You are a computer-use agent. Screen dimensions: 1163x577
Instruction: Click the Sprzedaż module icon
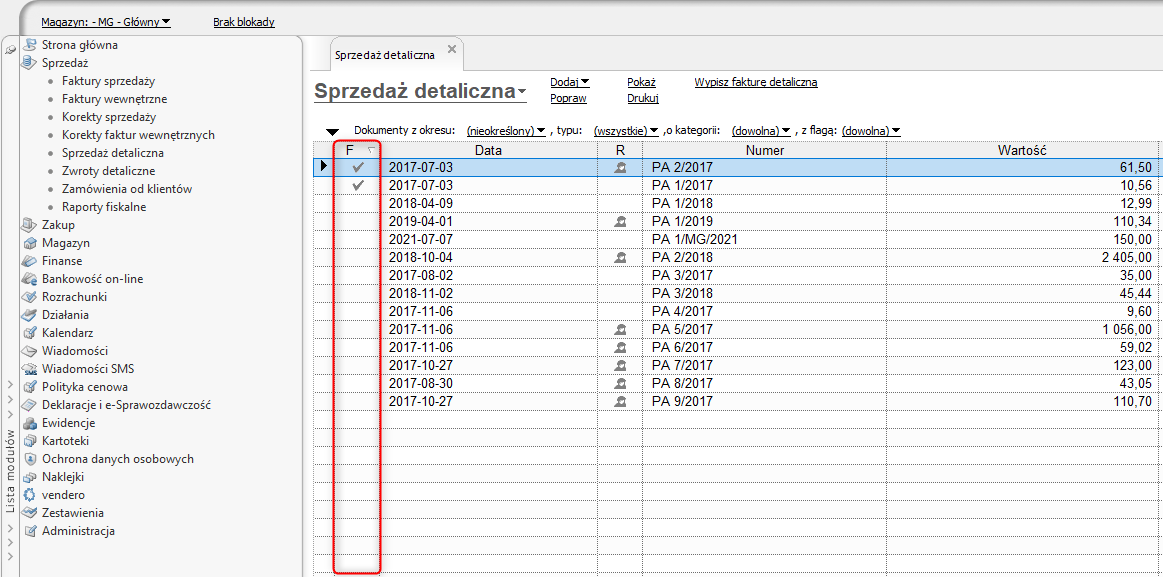tap(30, 63)
